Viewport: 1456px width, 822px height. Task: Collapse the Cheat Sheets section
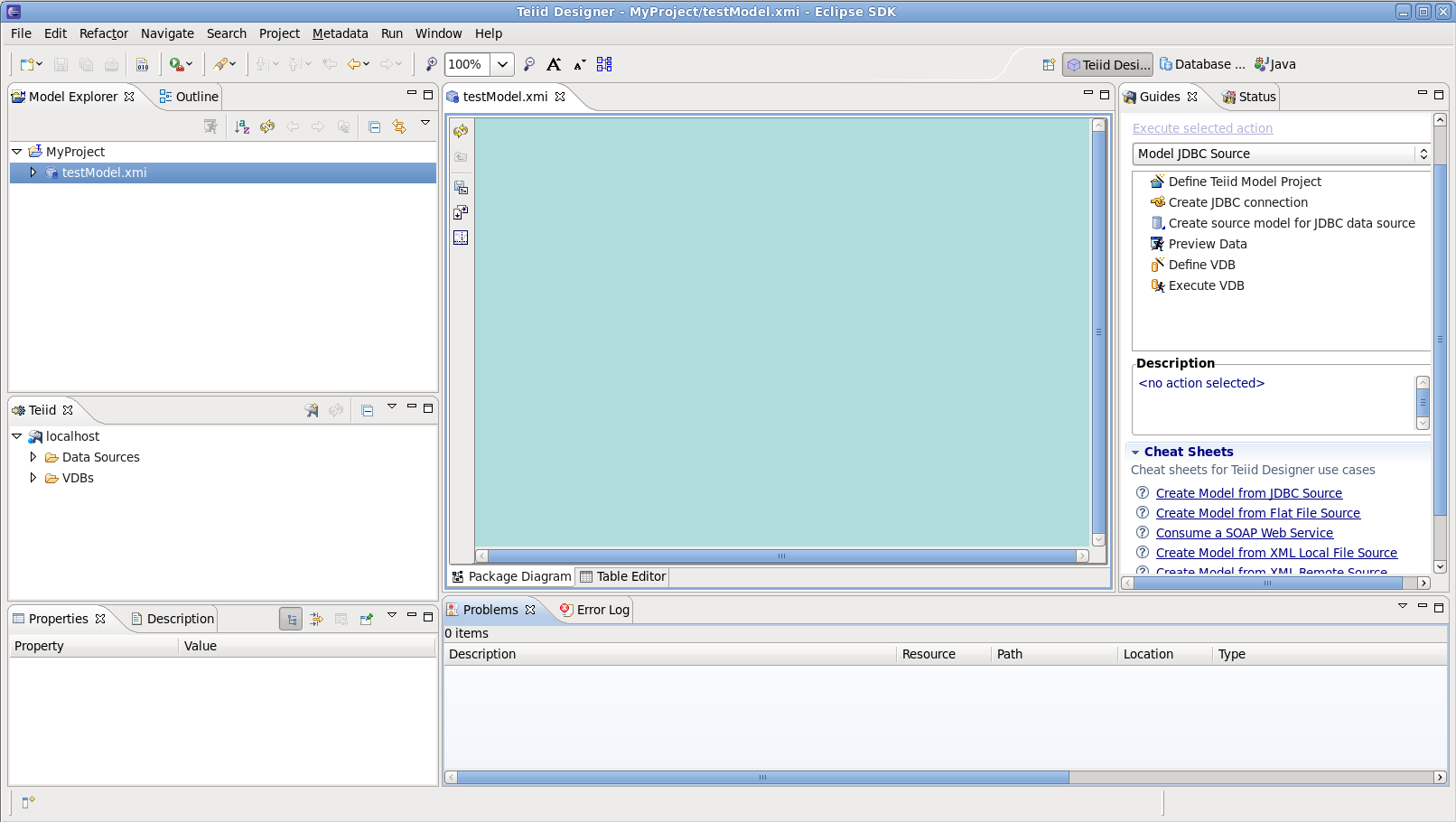(1135, 452)
